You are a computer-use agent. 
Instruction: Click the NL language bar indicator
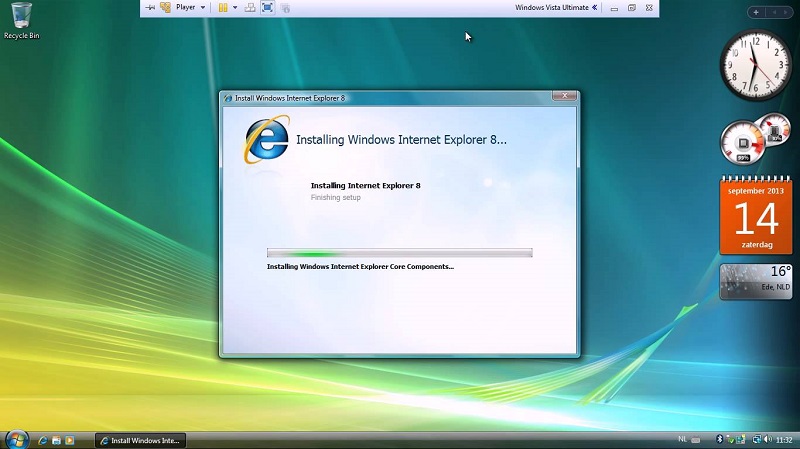coord(682,439)
